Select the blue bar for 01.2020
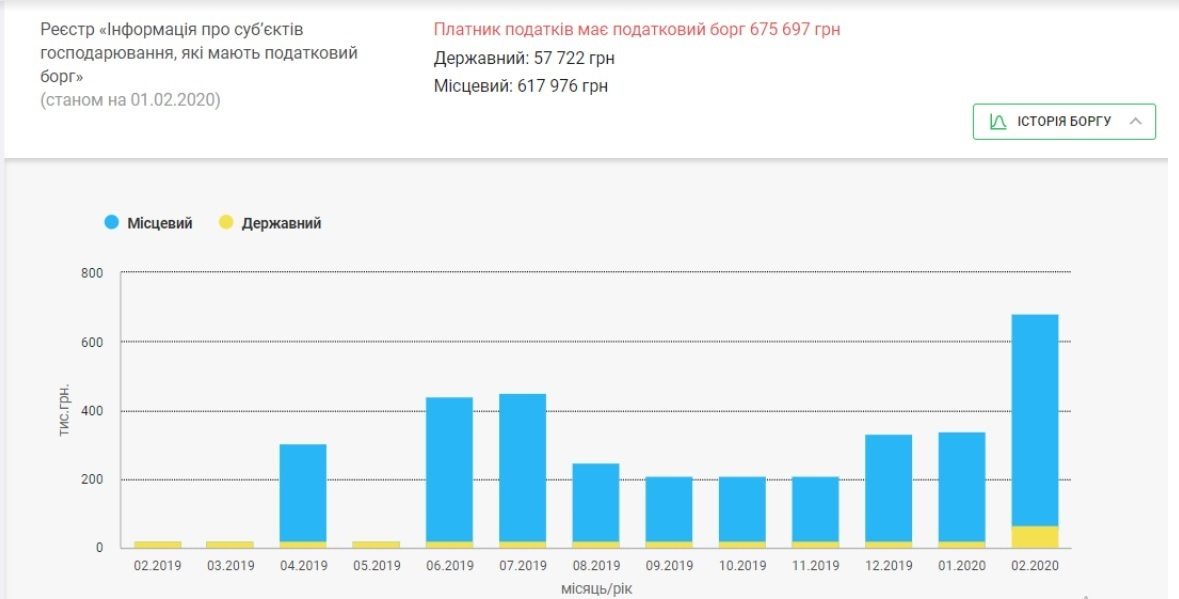The image size is (1179, 599). [962, 487]
